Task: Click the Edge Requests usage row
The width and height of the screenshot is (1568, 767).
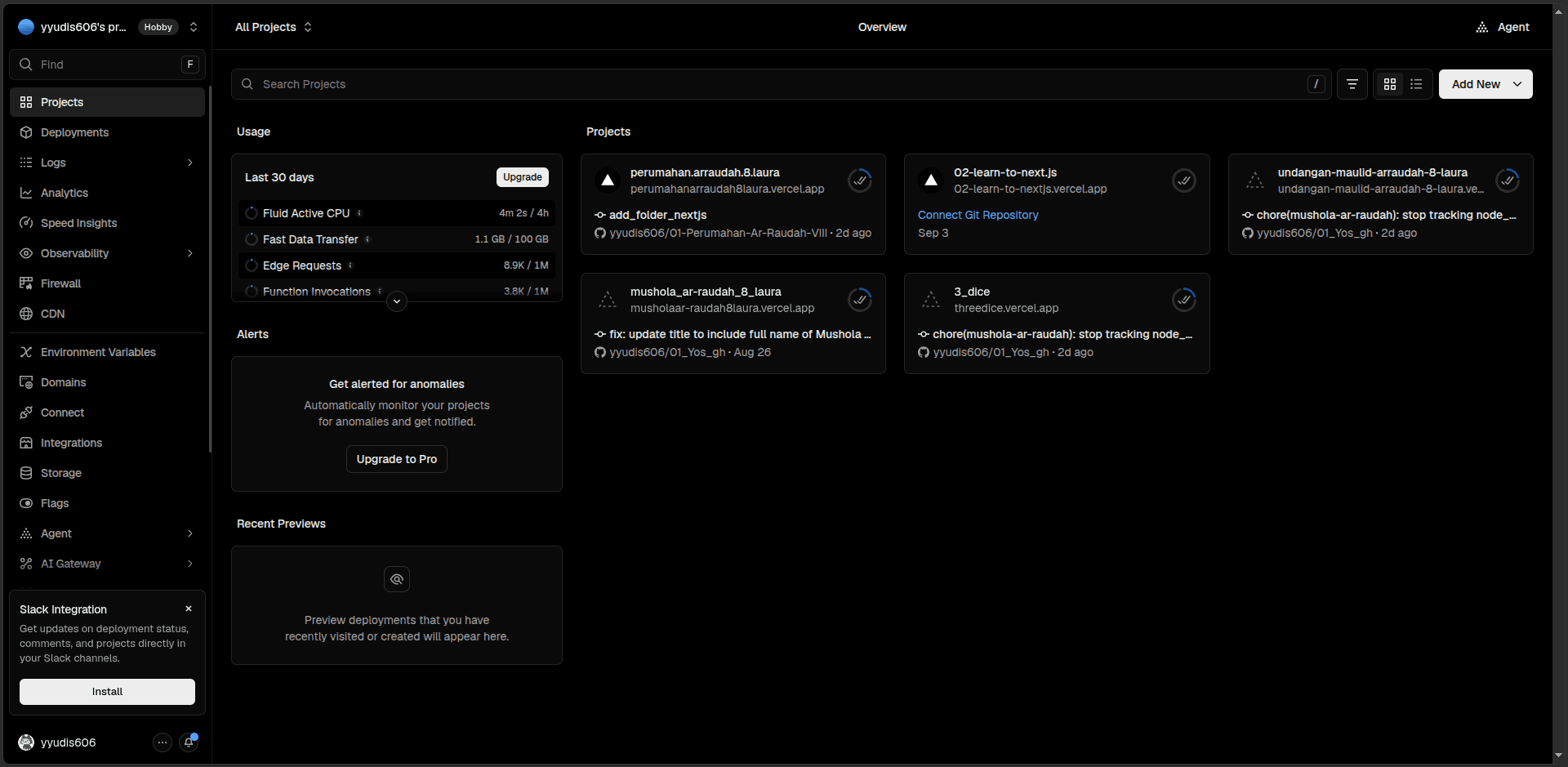Action: pyautogui.click(x=397, y=265)
